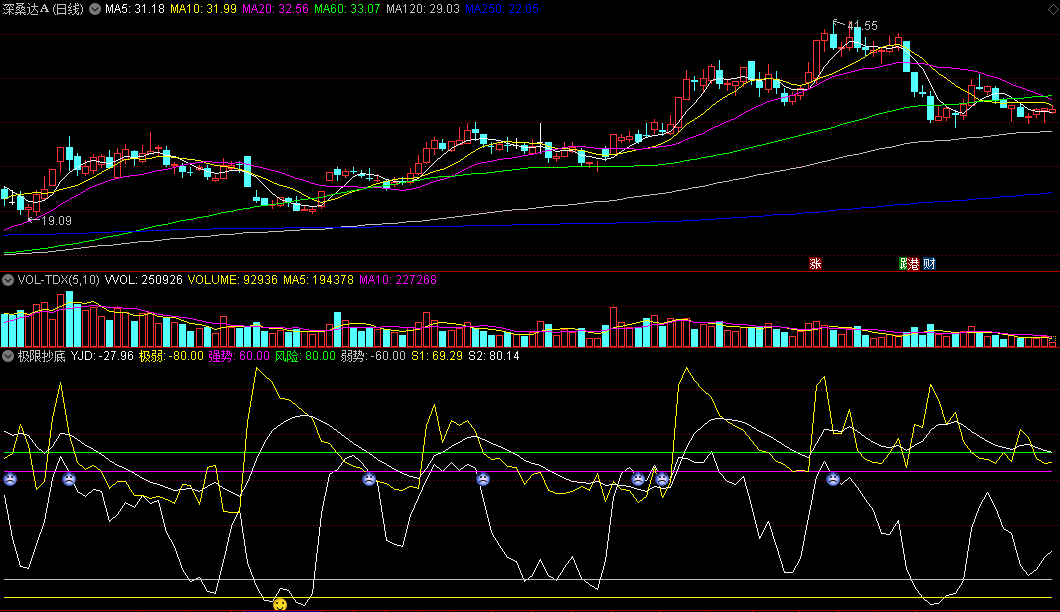Click the first sad-face signal icon

[x=10, y=479]
